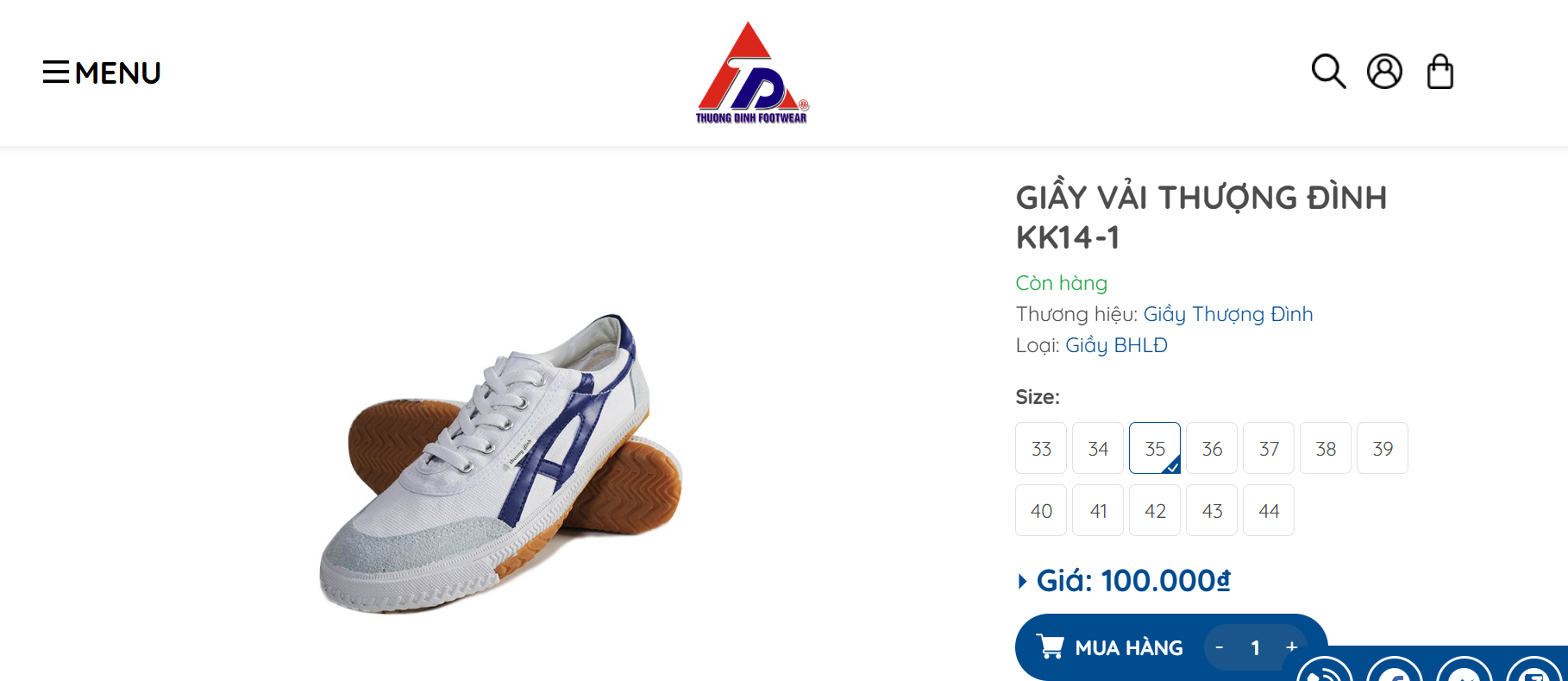Open the search magnifier icon
Viewport: 1568px width, 681px height.
pyautogui.click(x=1328, y=72)
